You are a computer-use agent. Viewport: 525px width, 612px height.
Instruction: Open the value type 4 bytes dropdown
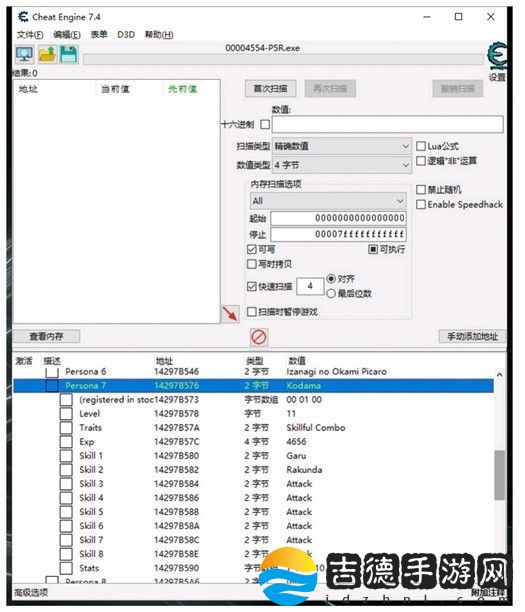tap(342, 165)
